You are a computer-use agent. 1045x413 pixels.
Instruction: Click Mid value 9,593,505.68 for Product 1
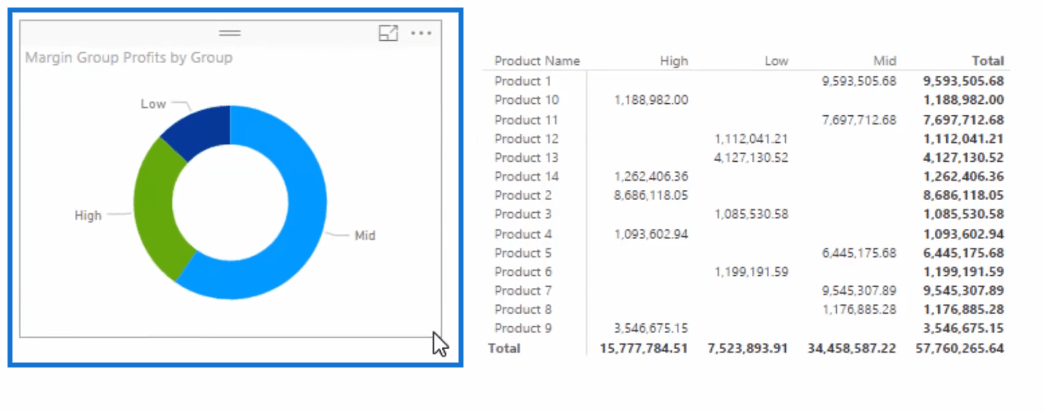pos(859,81)
